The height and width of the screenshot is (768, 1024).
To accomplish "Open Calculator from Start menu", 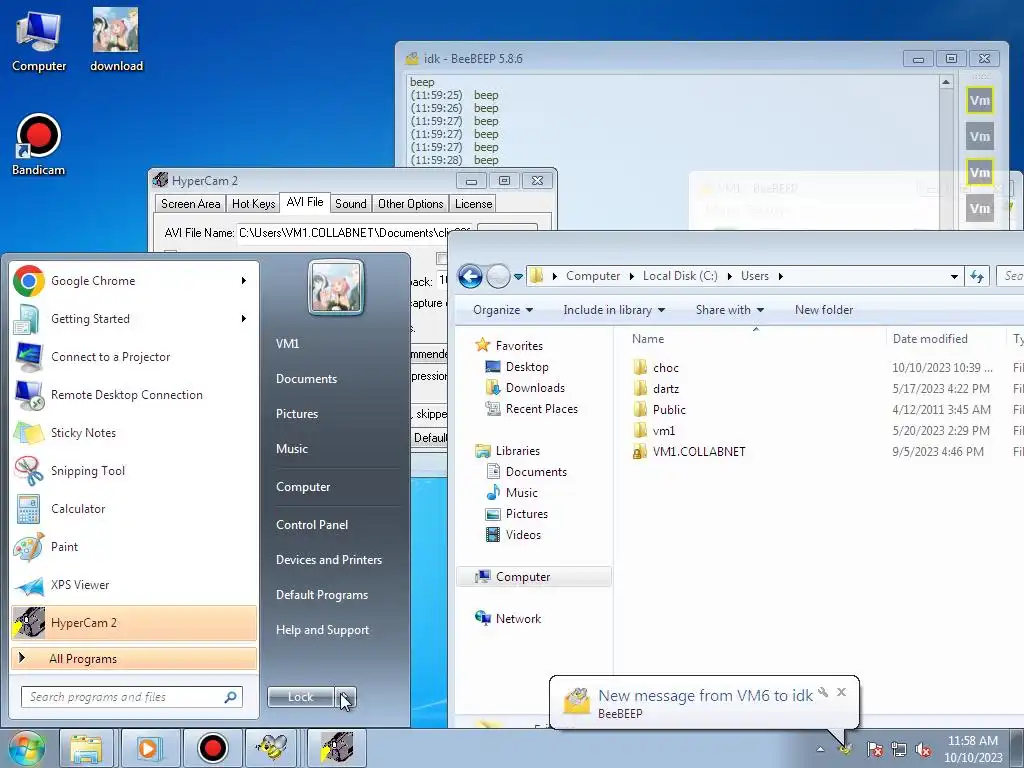I will (x=134, y=509).
